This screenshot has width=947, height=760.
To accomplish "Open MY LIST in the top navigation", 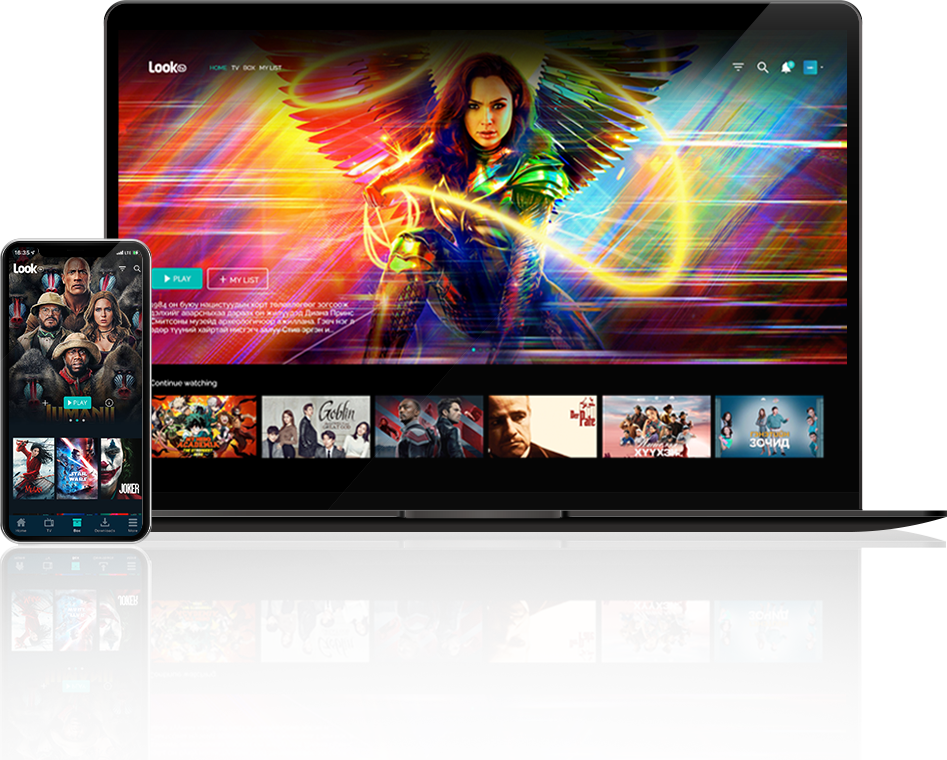I will pos(270,68).
